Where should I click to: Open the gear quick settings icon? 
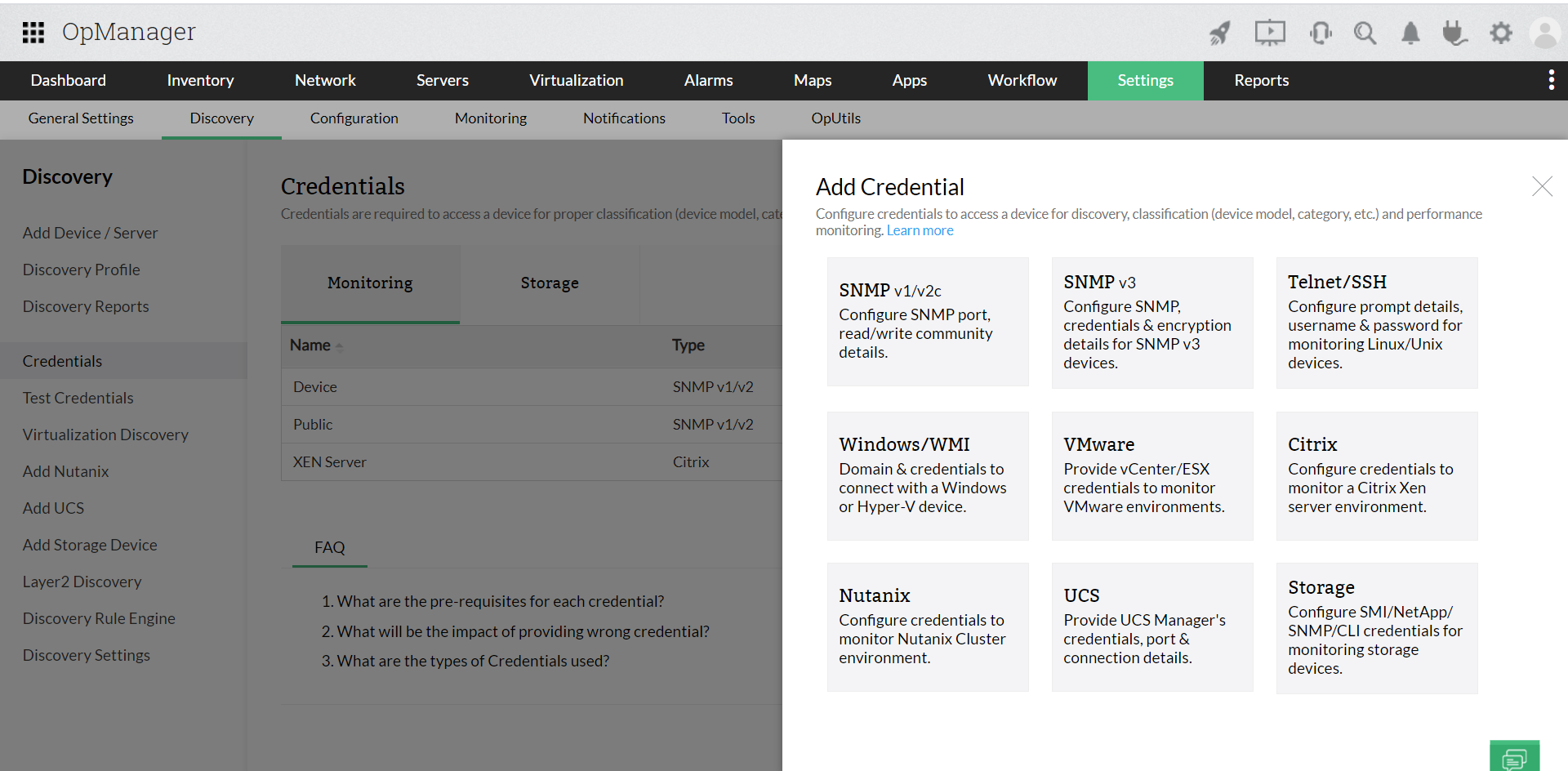pos(1500,33)
